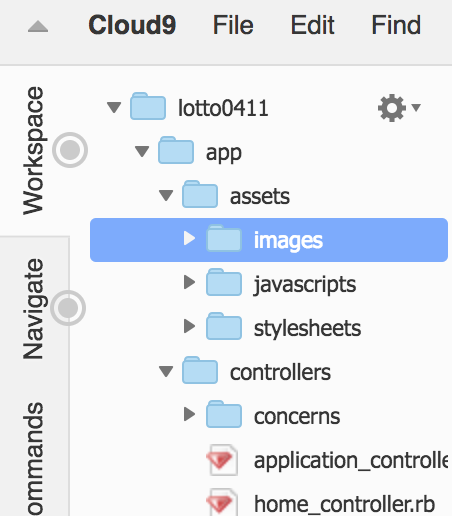Viewport: 452px width, 516px height.
Task: Toggle the circular button beside Workspace
Action: pyautogui.click(x=70, y=150)
